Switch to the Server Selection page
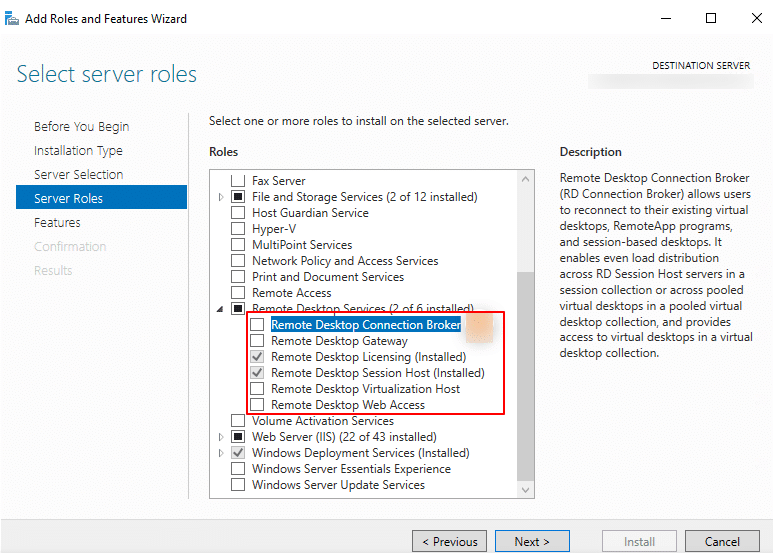 coord(78,174)
